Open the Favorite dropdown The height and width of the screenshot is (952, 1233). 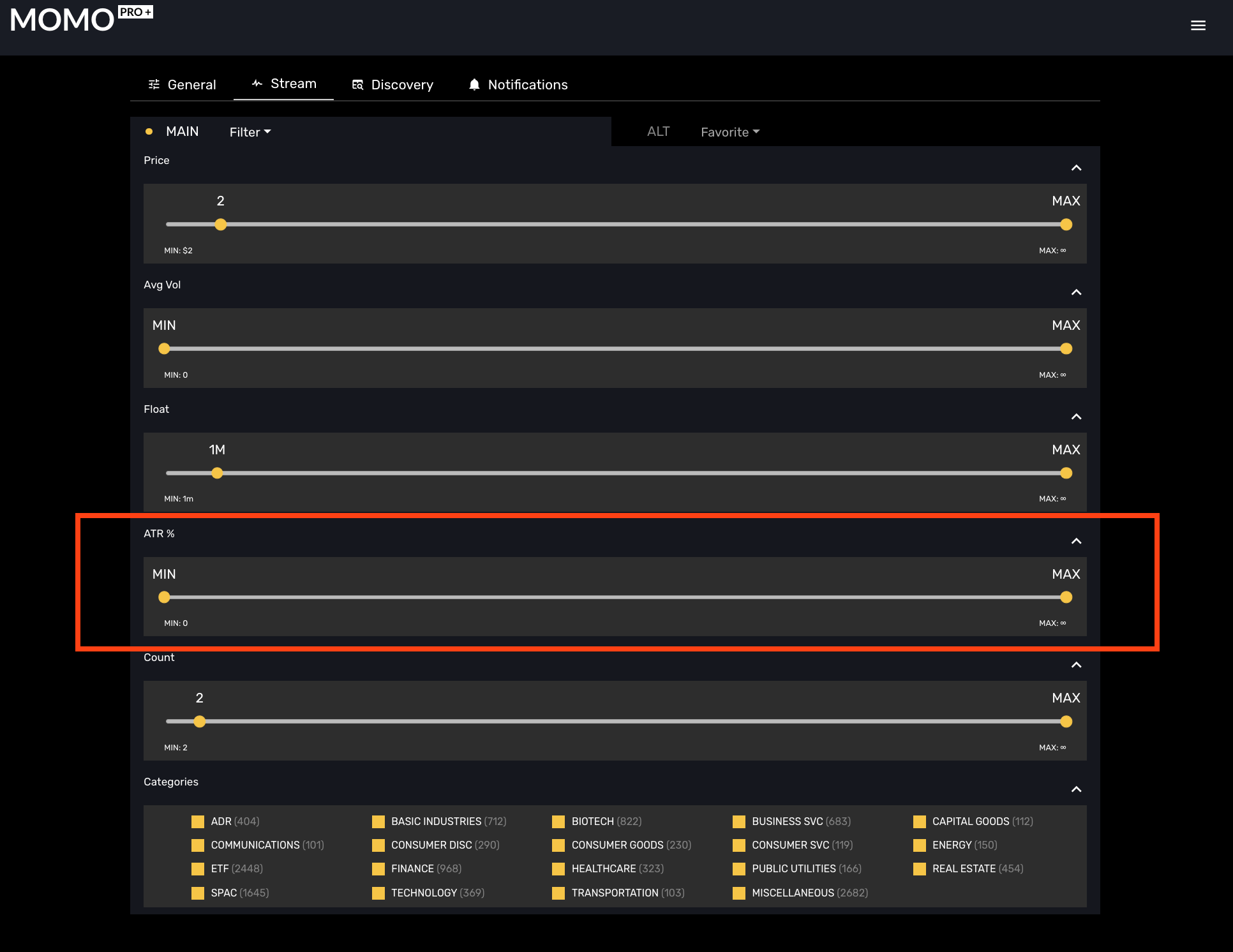coord(730,132)
